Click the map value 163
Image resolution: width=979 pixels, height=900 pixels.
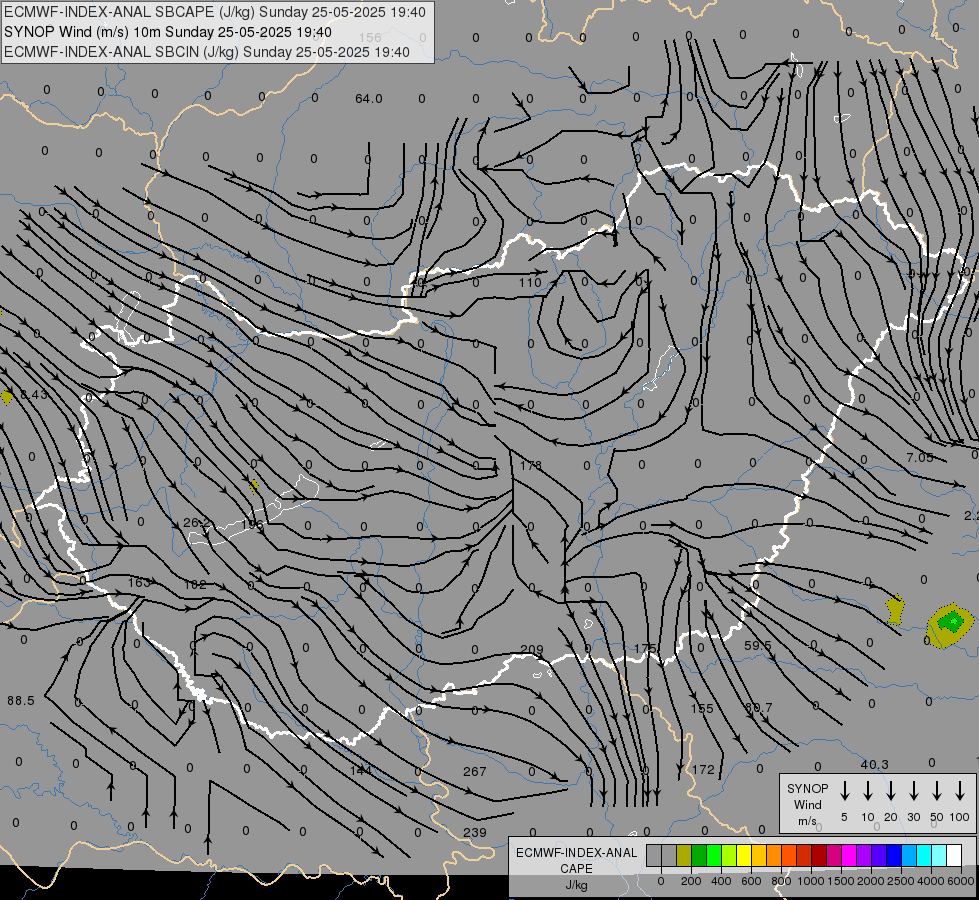coord(139,583)
